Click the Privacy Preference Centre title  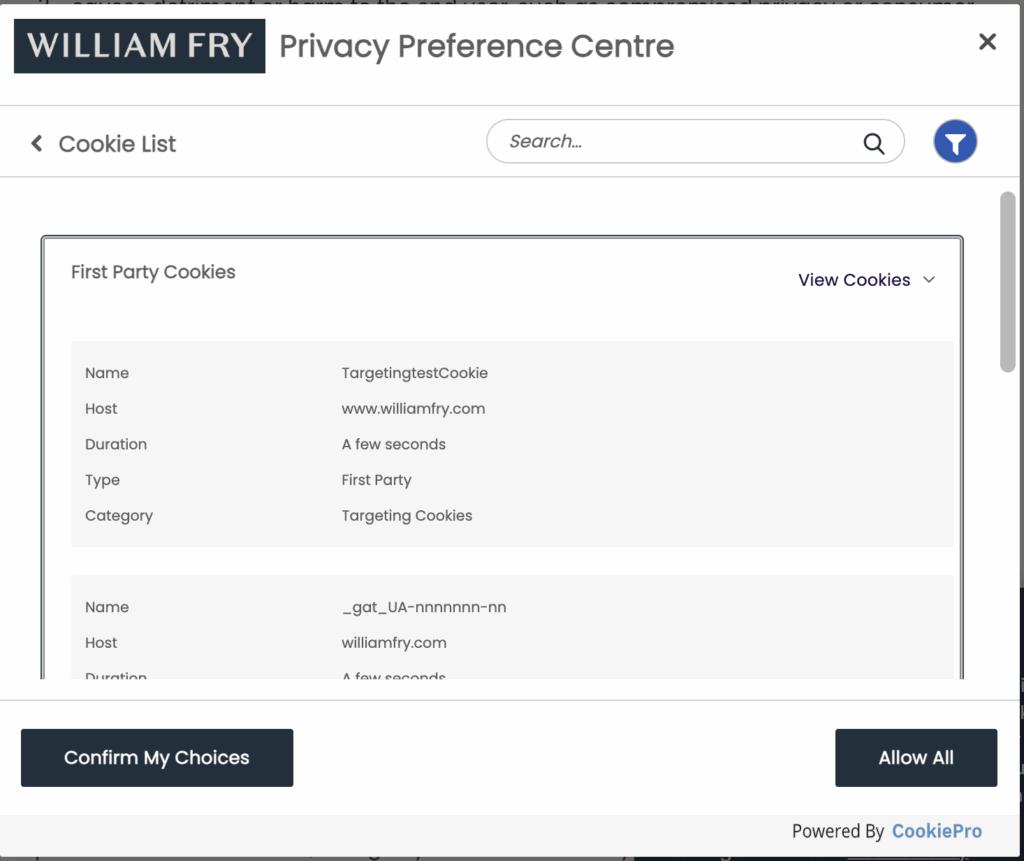tap(476, 46)
